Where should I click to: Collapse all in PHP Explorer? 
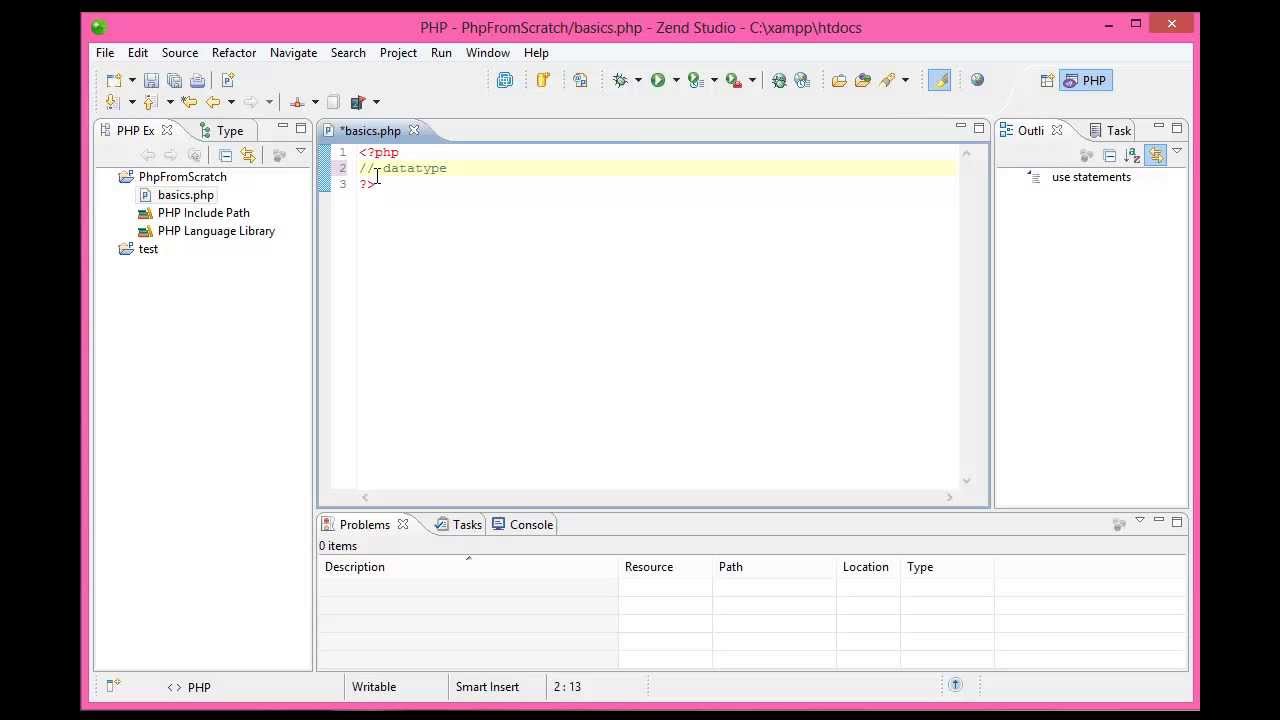pos(225,155)
